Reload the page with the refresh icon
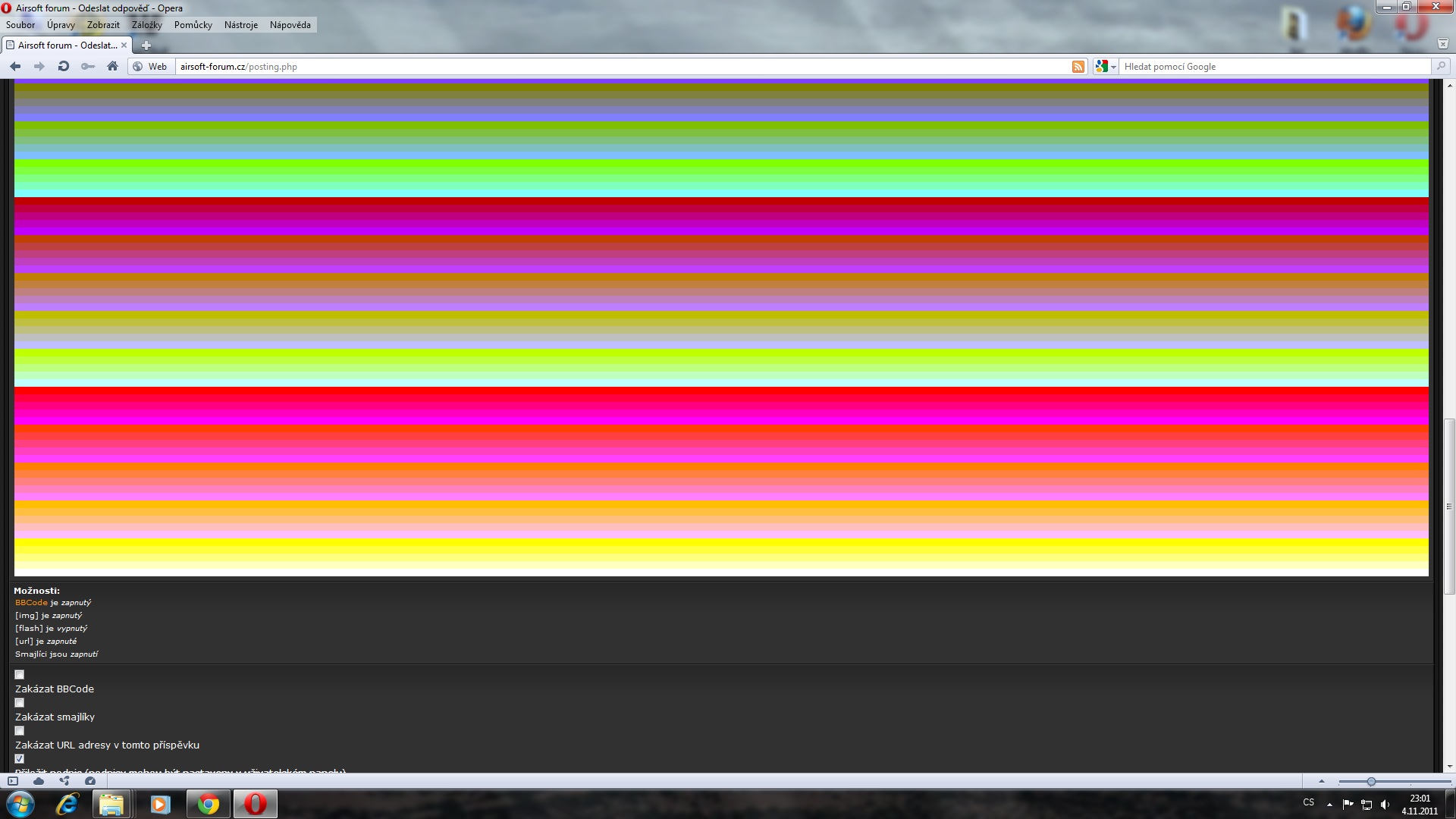The width and height of the screenshot is (1456, 819). click(x=64, y=67)
